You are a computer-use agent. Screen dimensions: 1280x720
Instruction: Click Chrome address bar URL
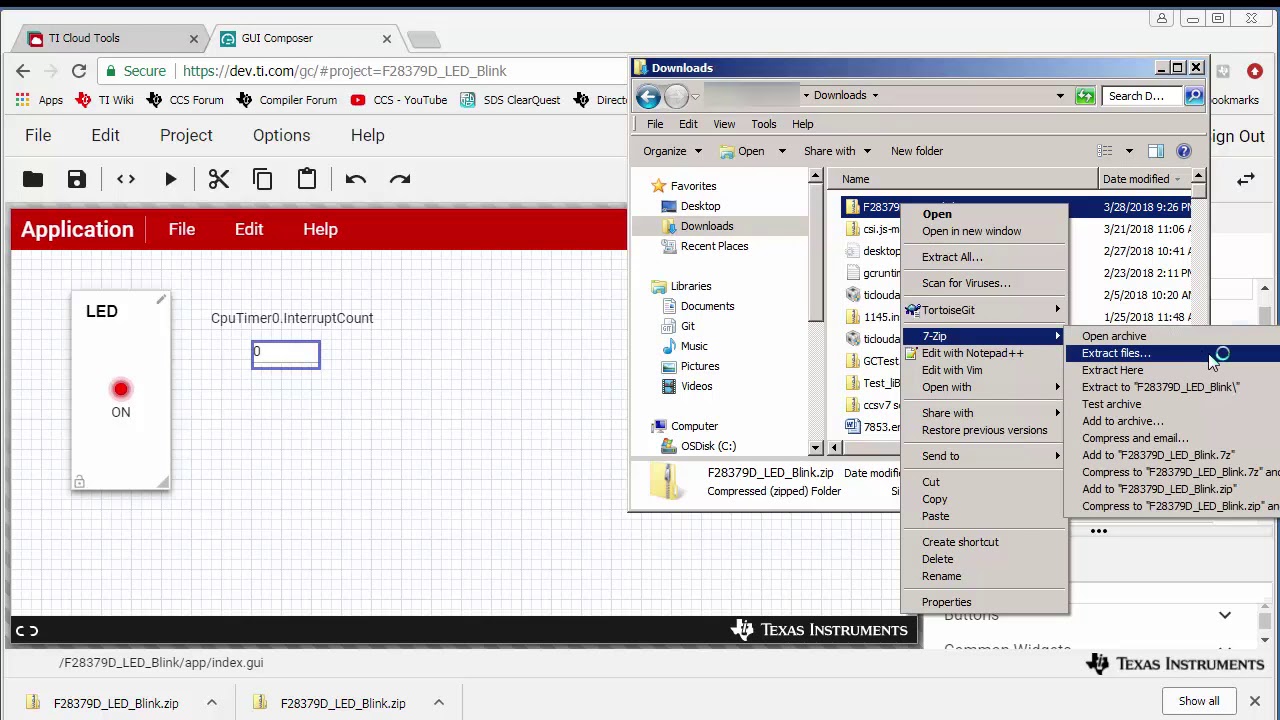[x=344, y=71]
